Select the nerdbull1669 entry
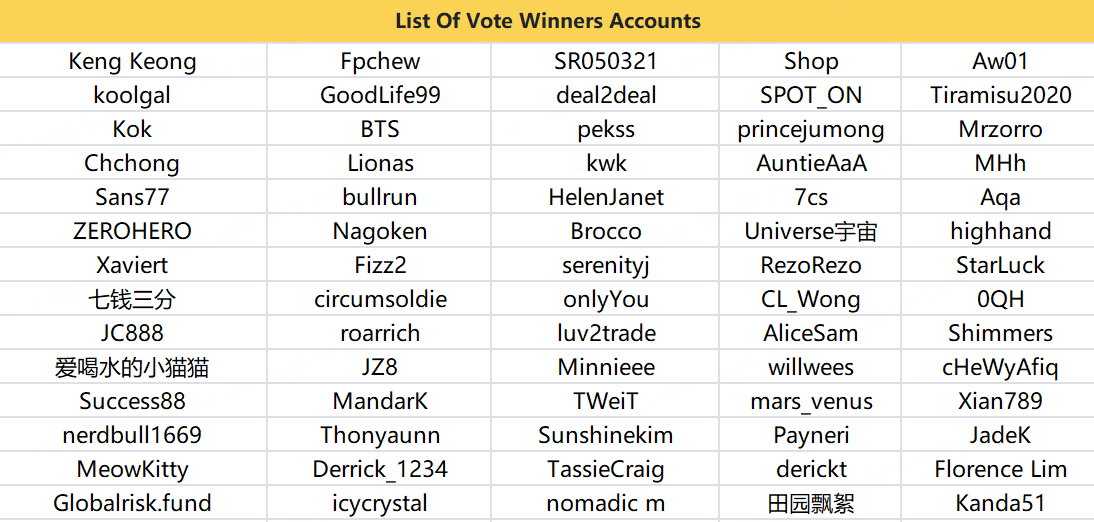1094x522 pixels. [x=133, y=435]
